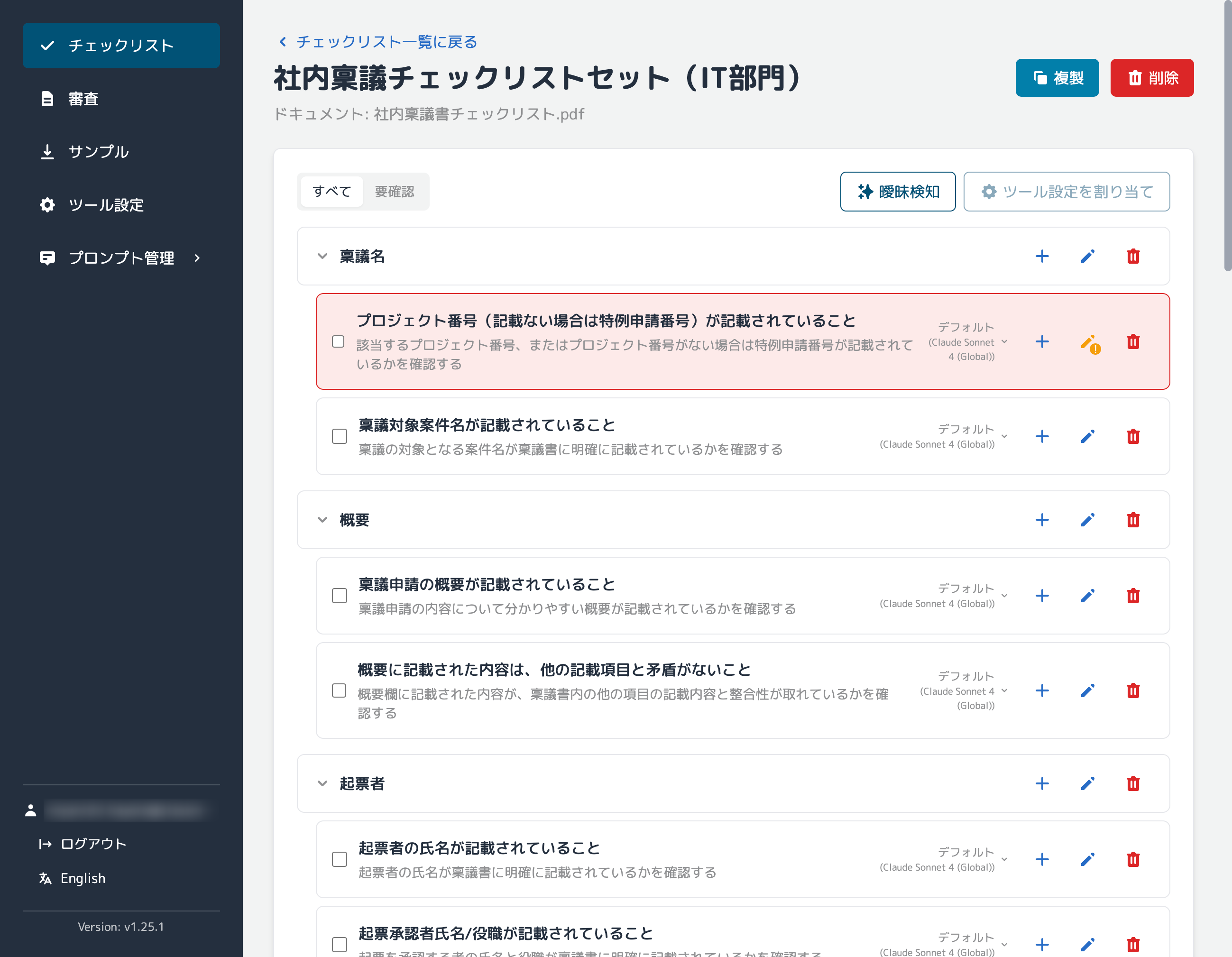Open the チェックリスト sidebar menu
The height and width of the screenshot is (957, 1232).
[x=121, y=46]
